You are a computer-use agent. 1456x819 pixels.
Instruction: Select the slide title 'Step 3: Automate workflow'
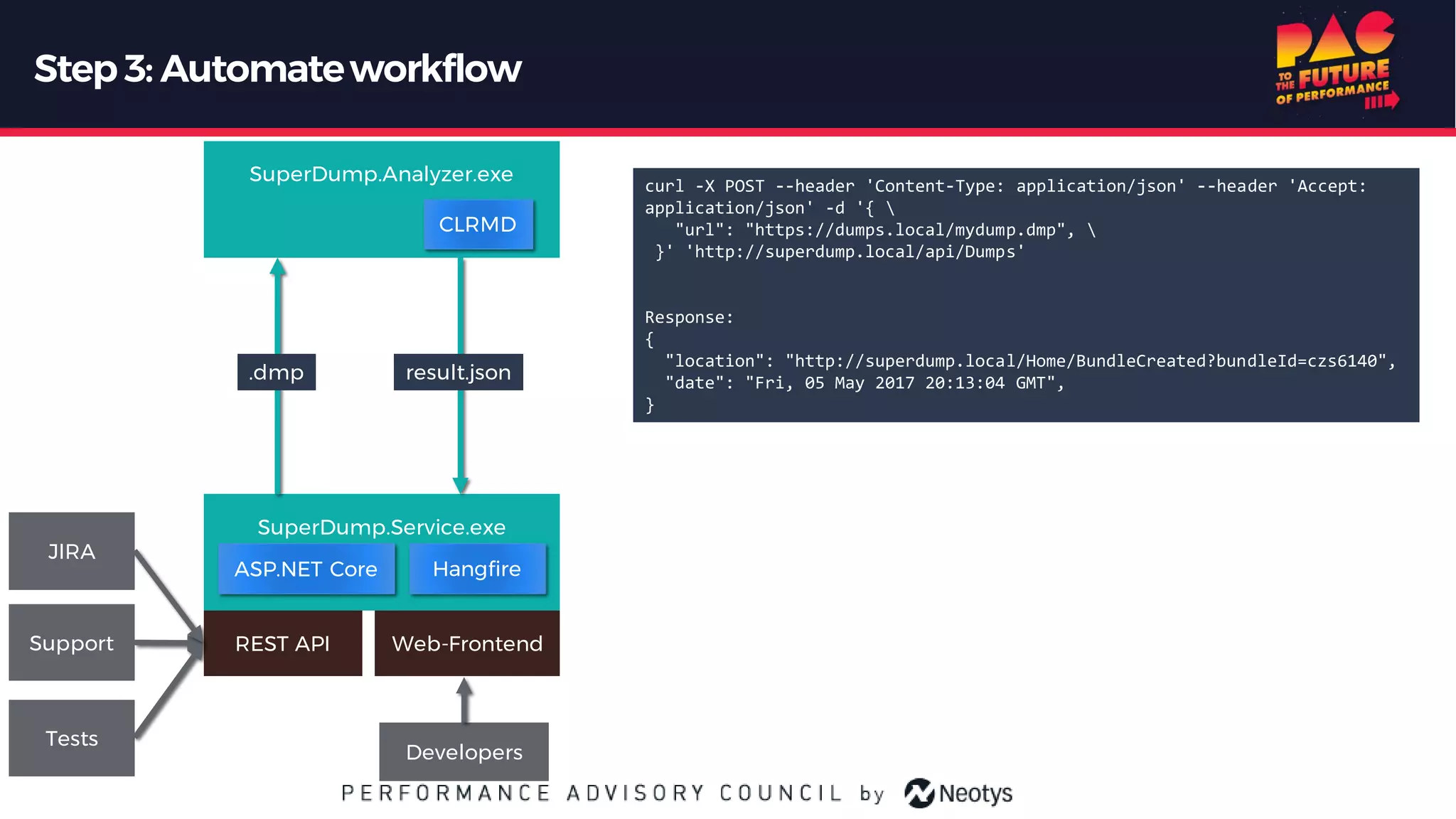(x=278, y=69)
